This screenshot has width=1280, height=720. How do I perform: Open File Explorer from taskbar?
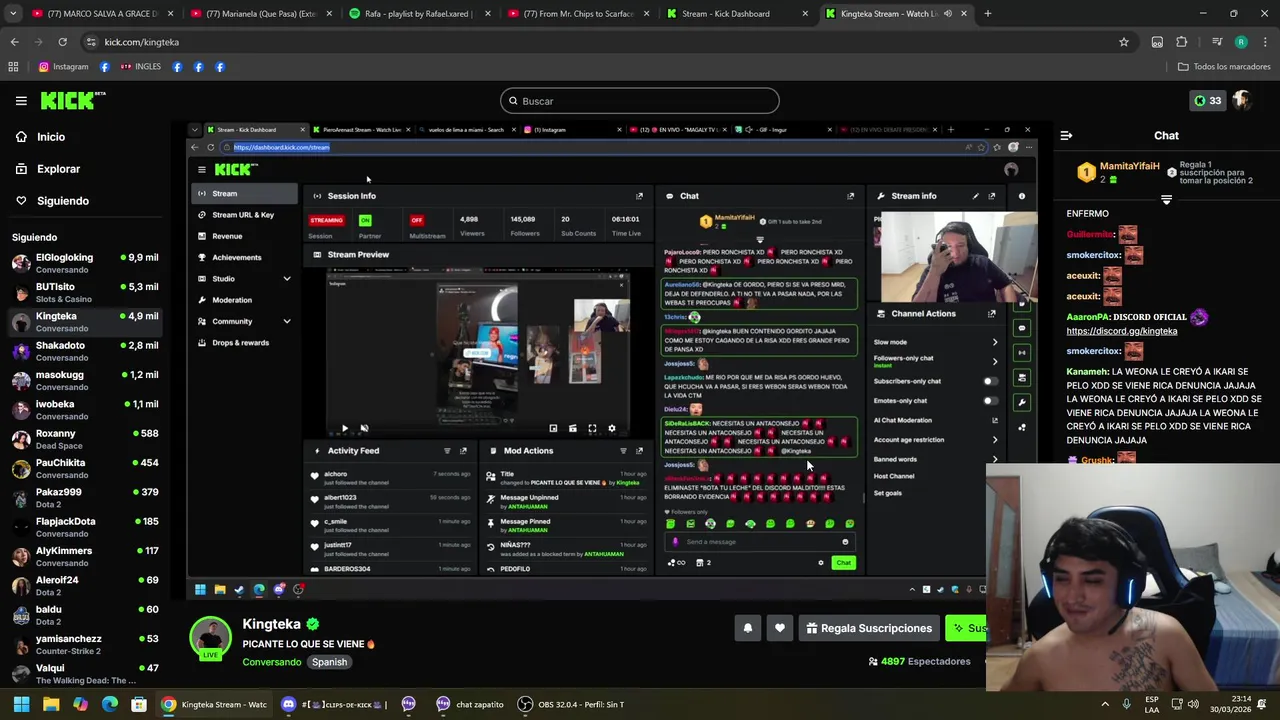pos(51,704)
